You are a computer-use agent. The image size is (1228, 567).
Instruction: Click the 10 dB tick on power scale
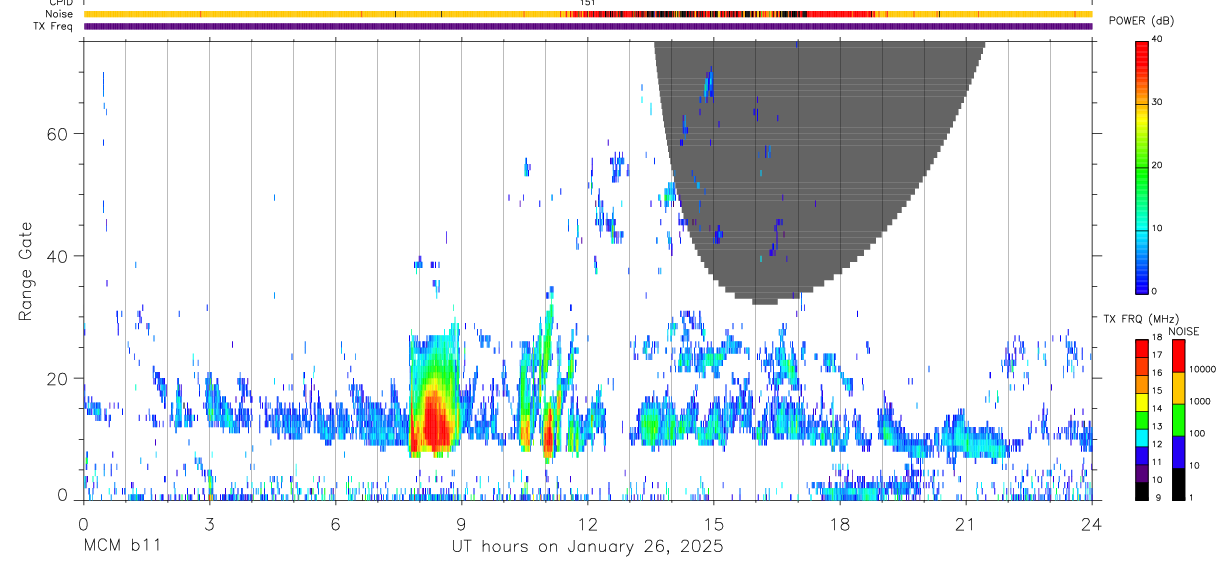click(1158, 228)
